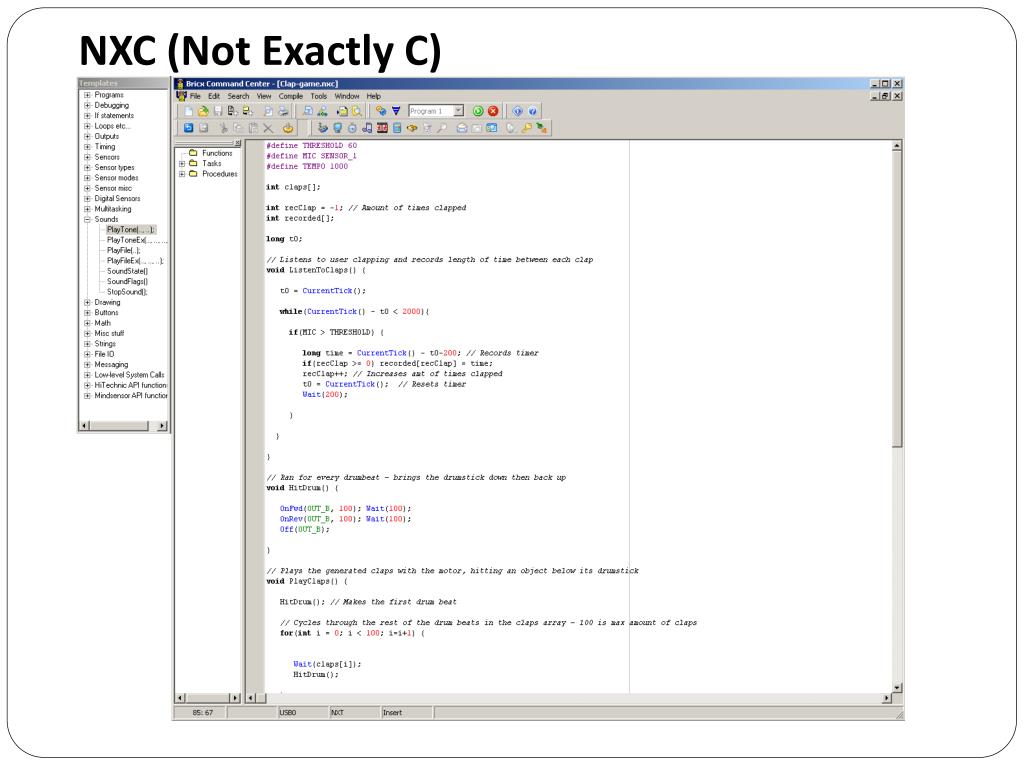Open the music note piano tool icon
Screen dimensions: 1024x768
(x=367, y=128)
